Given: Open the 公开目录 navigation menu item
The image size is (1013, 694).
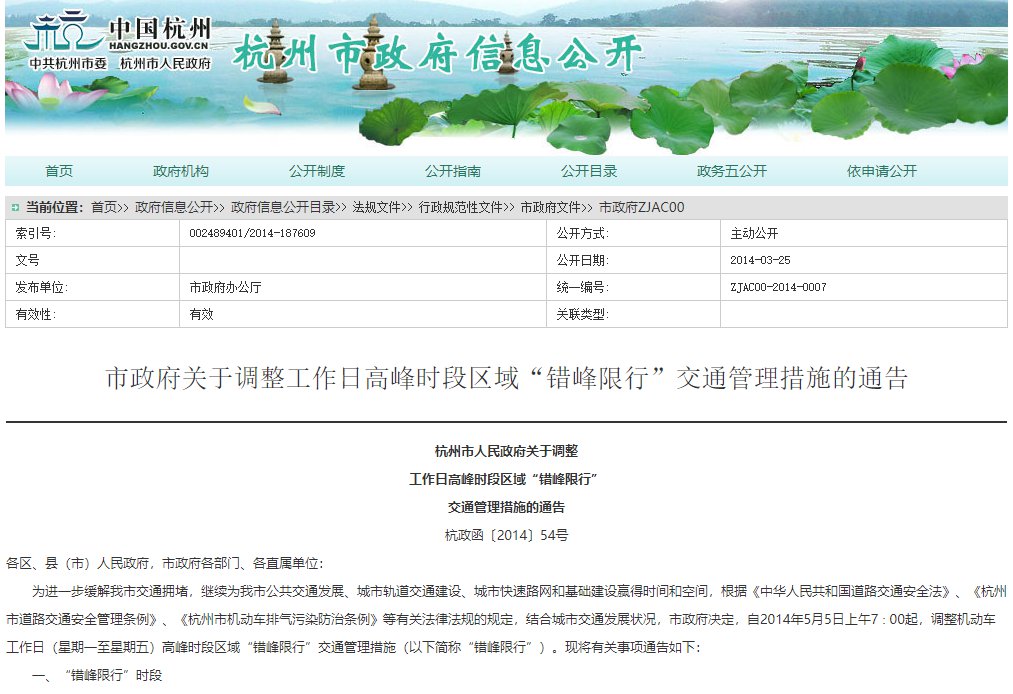Looking at the screenshot, I should pyautogui.click(x=587, y=170).
